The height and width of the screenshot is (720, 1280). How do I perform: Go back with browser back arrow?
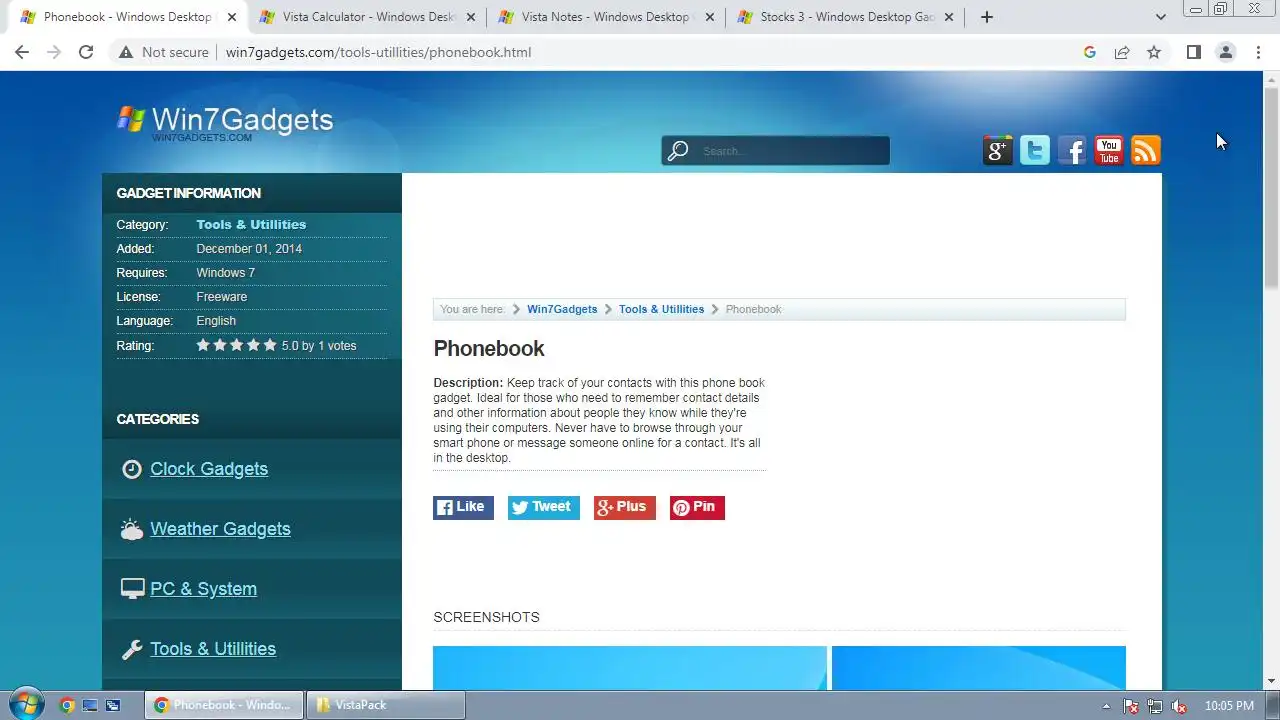(22, 52)
